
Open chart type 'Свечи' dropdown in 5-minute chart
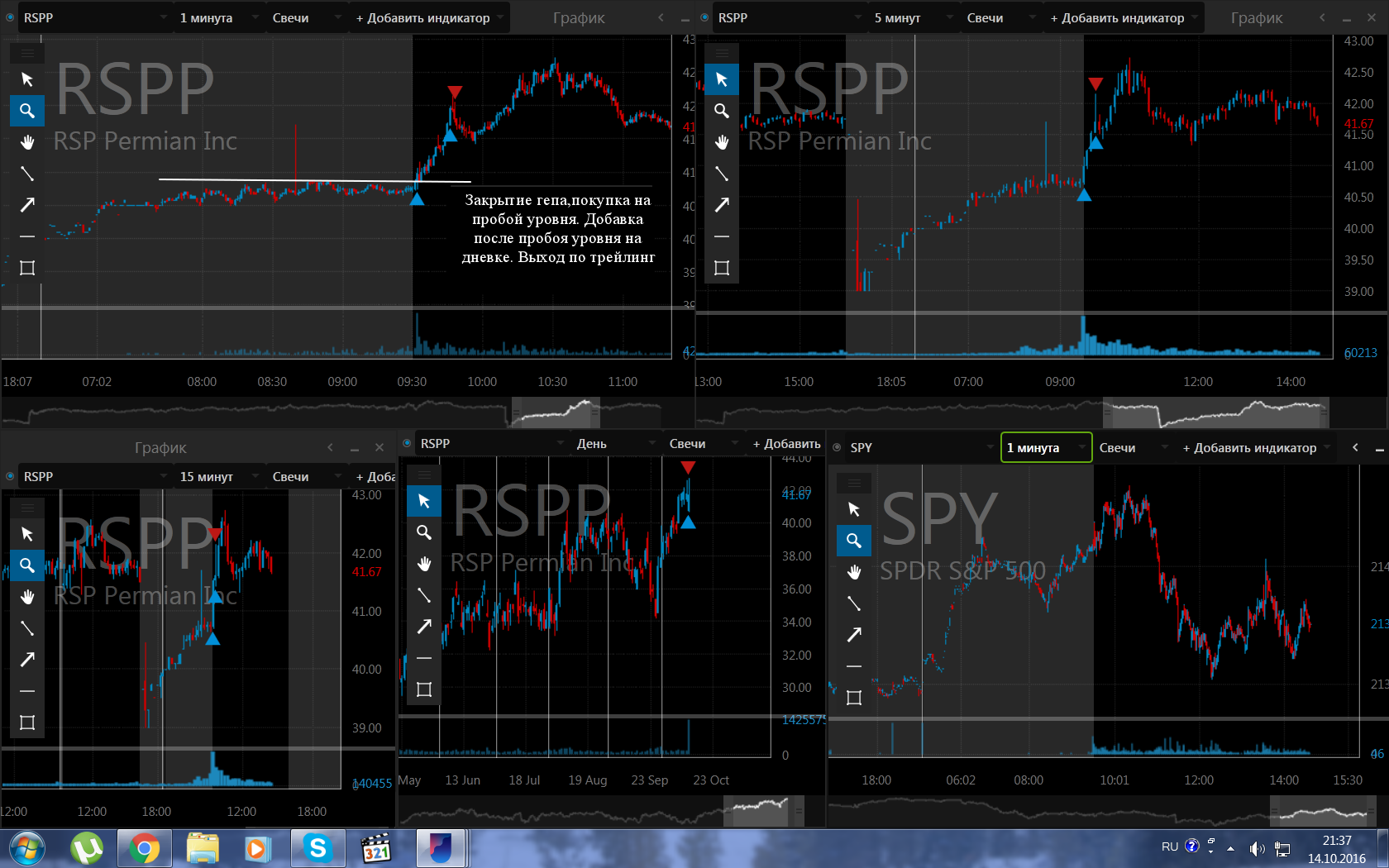[1000, 17]
